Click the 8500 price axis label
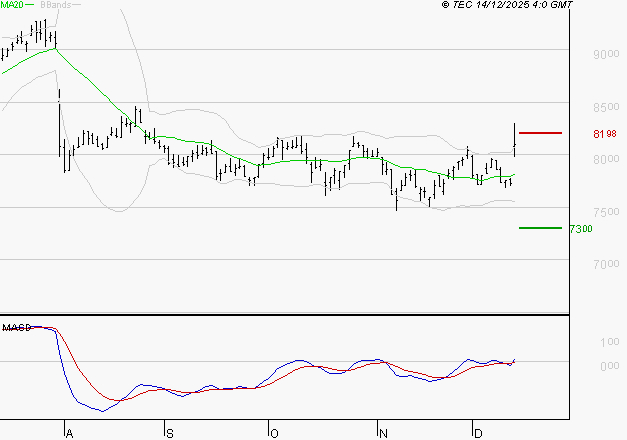The width and height of the screenshot is (627, 440). (606, 107)
